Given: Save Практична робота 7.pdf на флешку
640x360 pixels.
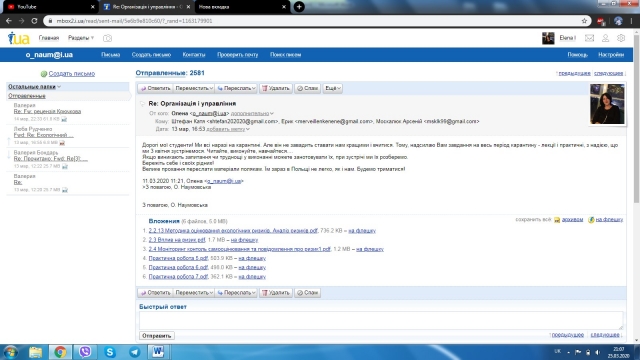Looking at the screenshot, I should tap(252, 277).
